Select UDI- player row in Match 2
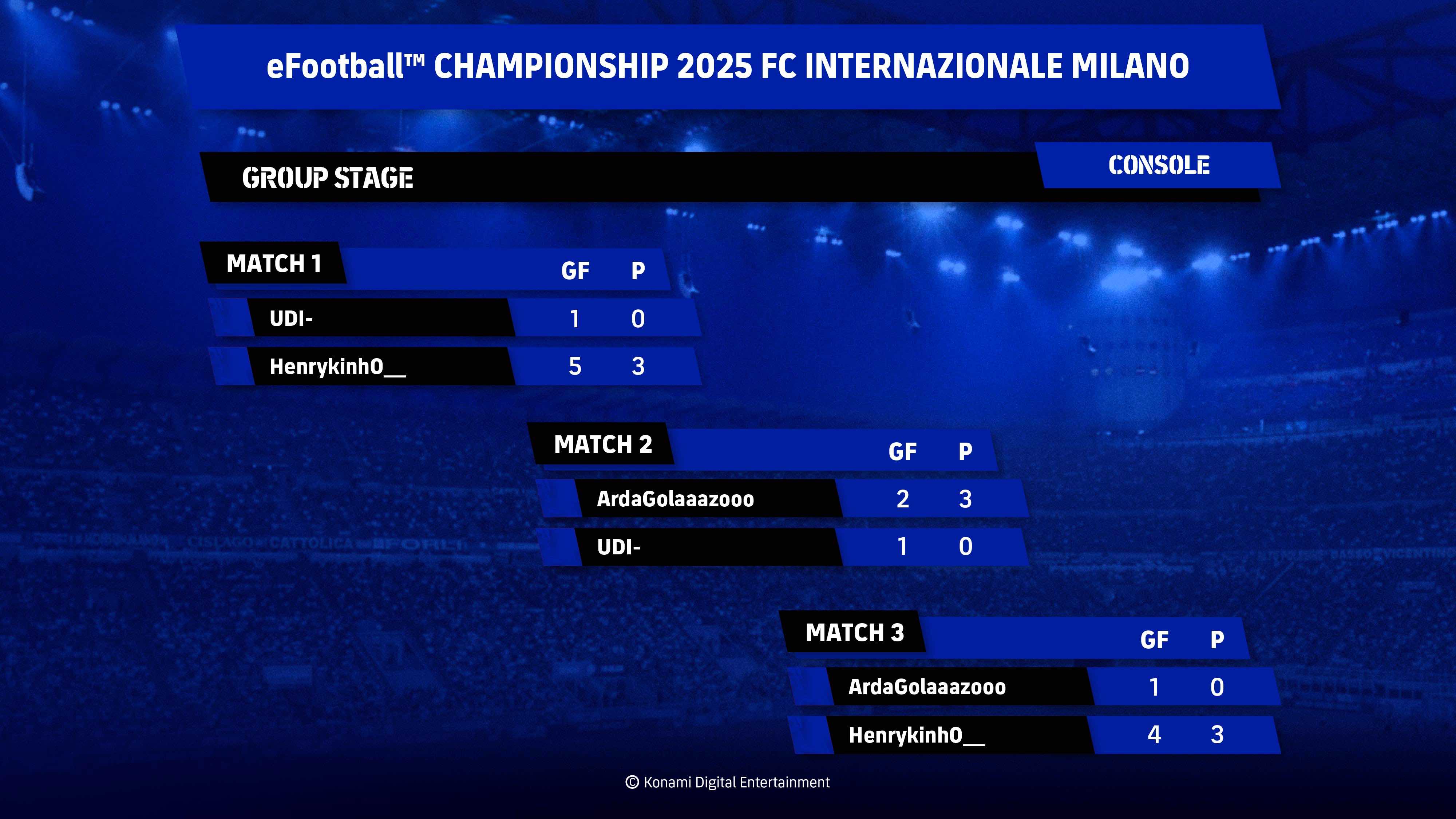1456x819 pixels. pos(782,547)
